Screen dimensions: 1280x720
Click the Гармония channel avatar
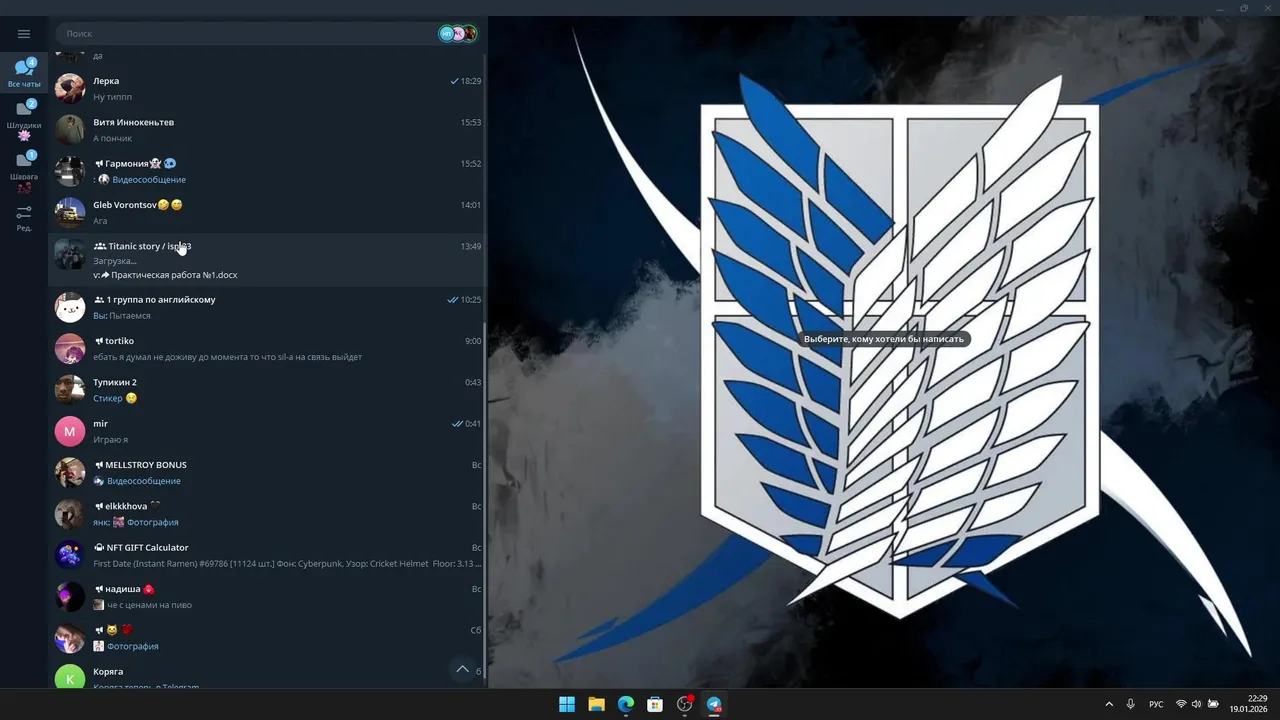tap(69, 171)
